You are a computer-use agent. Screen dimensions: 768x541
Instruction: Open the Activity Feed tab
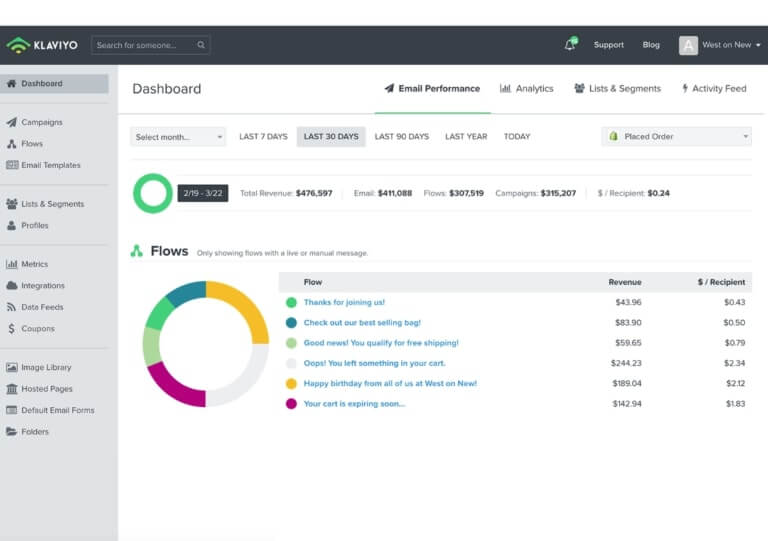(714, 89)
